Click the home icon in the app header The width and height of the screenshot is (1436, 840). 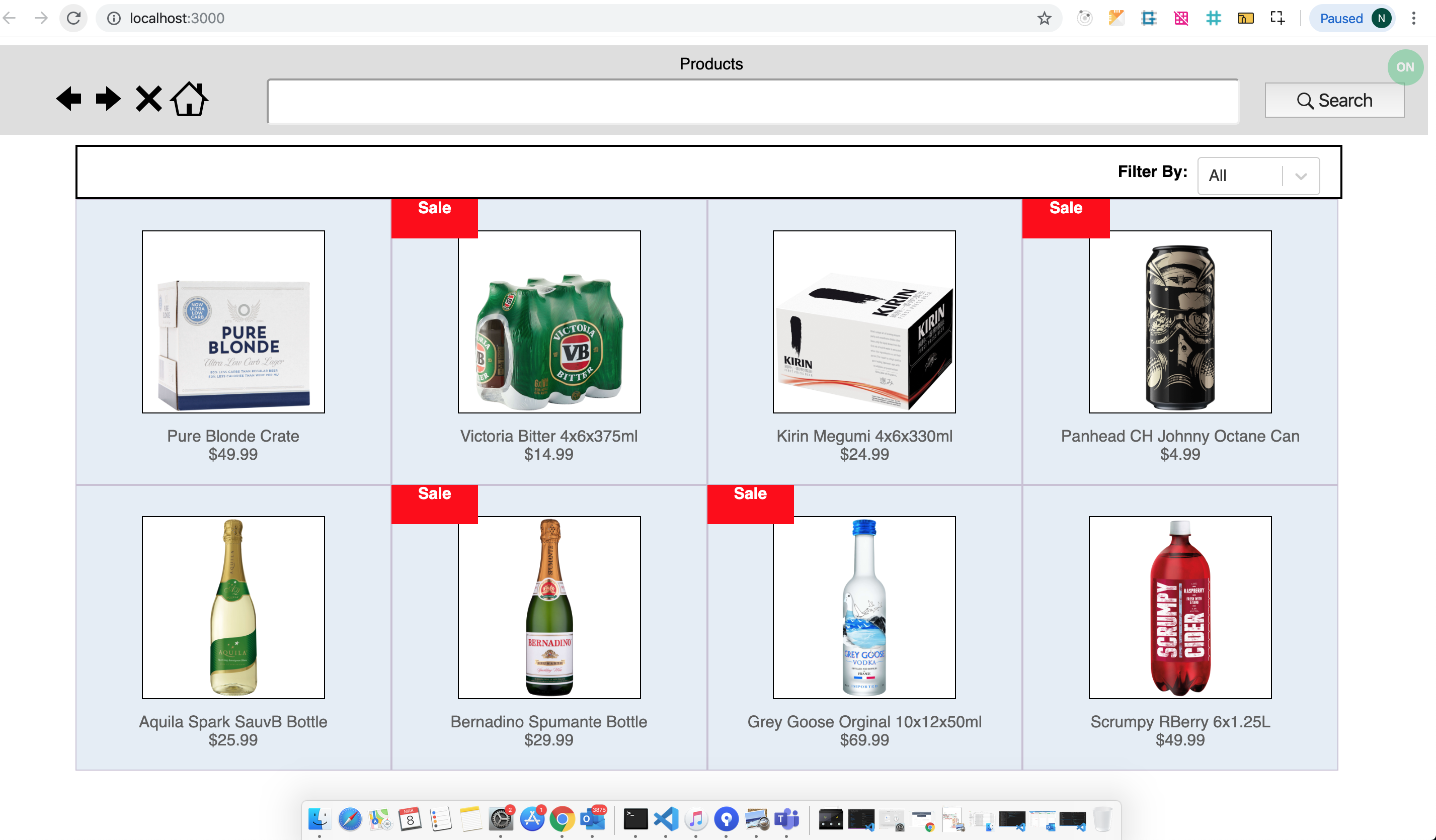click(190, 99)
